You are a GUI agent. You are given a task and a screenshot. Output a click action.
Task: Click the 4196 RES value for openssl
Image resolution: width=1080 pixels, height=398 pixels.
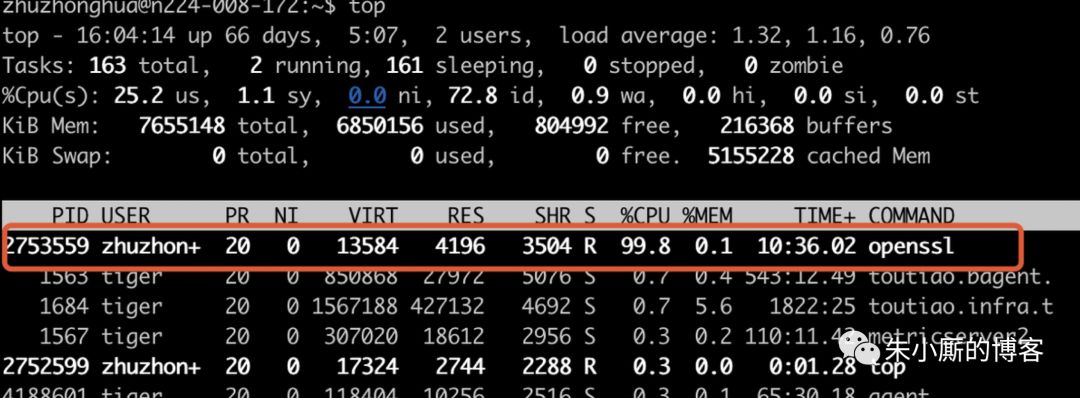pos(459,246)
